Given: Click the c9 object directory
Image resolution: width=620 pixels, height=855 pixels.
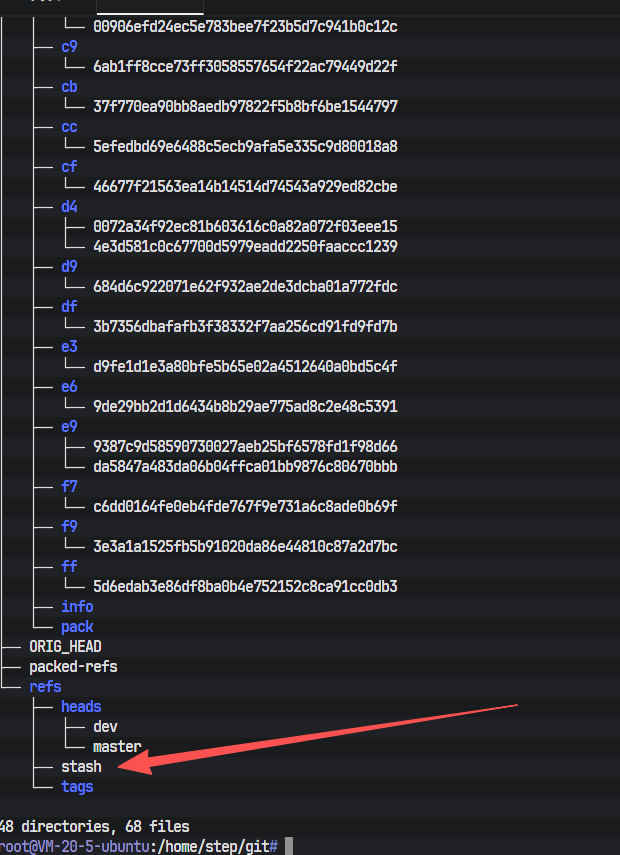Looking at the screenshot, I should [69, 47].
